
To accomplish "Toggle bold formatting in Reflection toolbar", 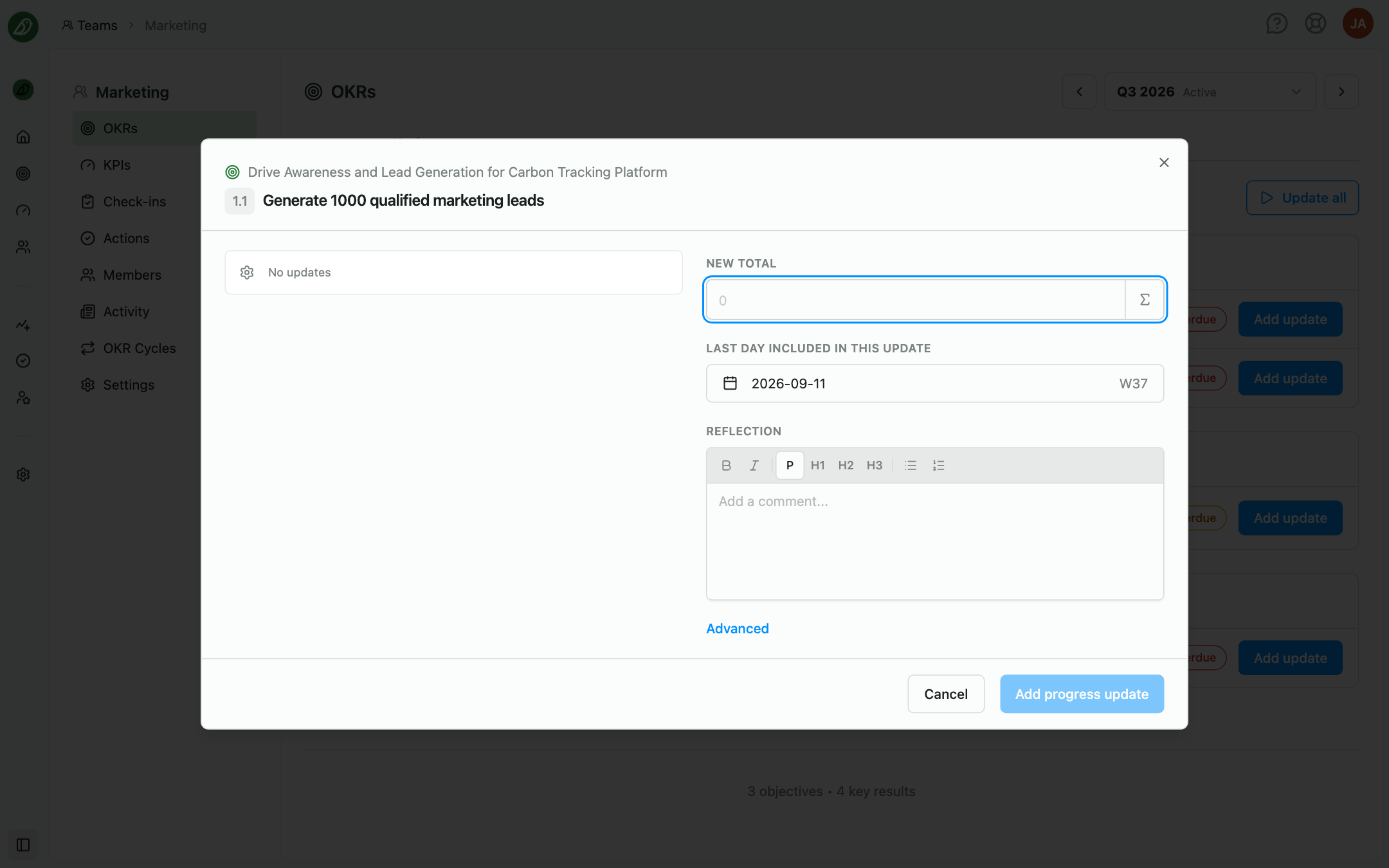I will coord(726,466).
